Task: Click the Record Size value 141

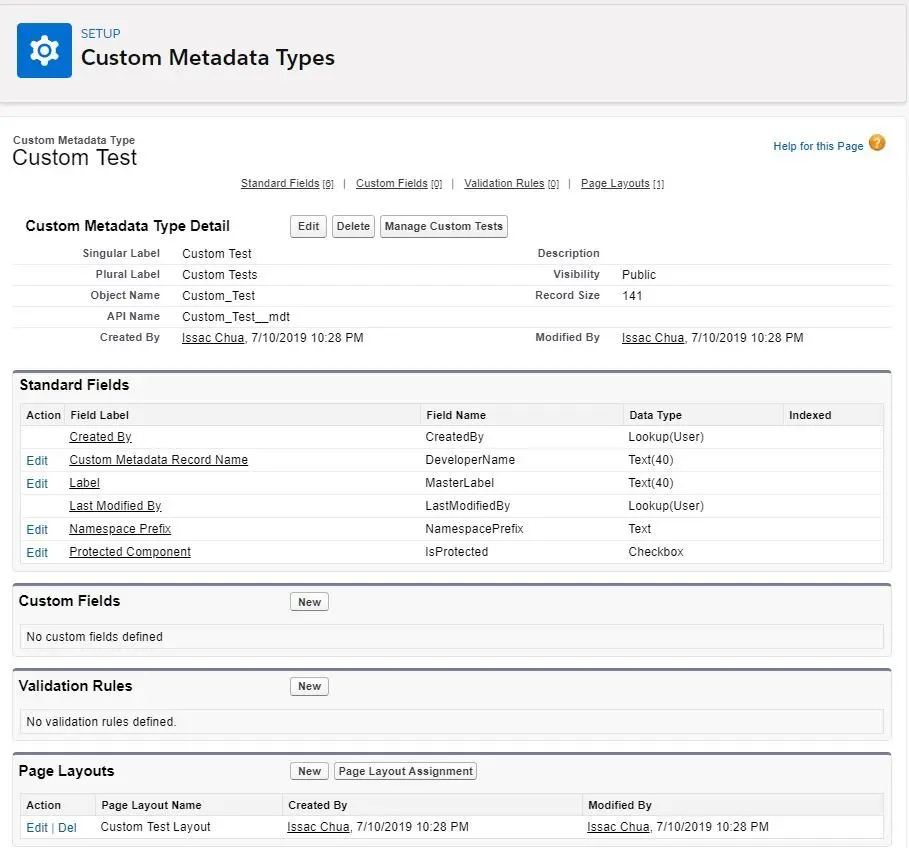Action: [x=632, y=296]
